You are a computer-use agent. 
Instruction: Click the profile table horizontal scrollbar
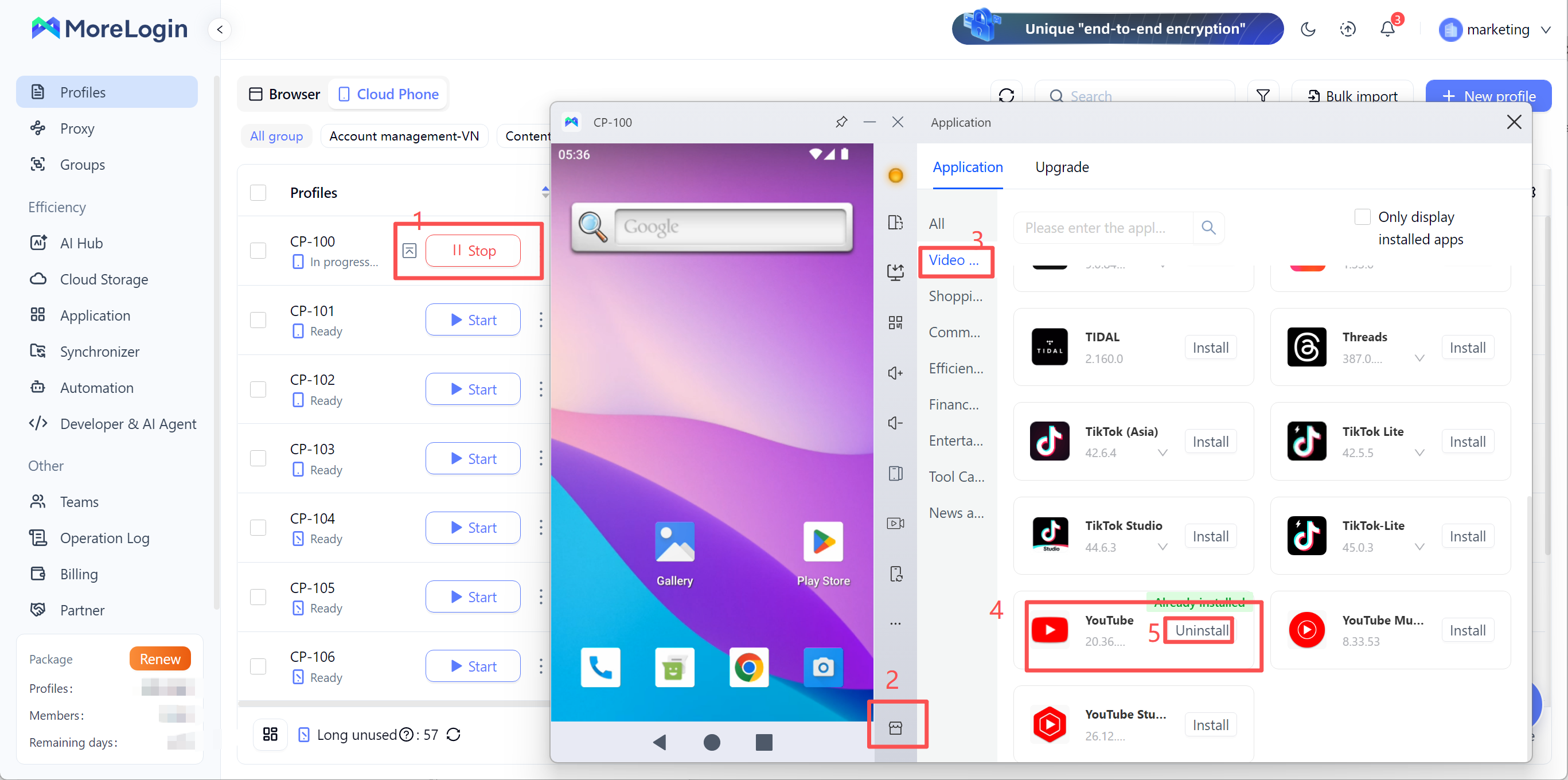click(394, 704)
